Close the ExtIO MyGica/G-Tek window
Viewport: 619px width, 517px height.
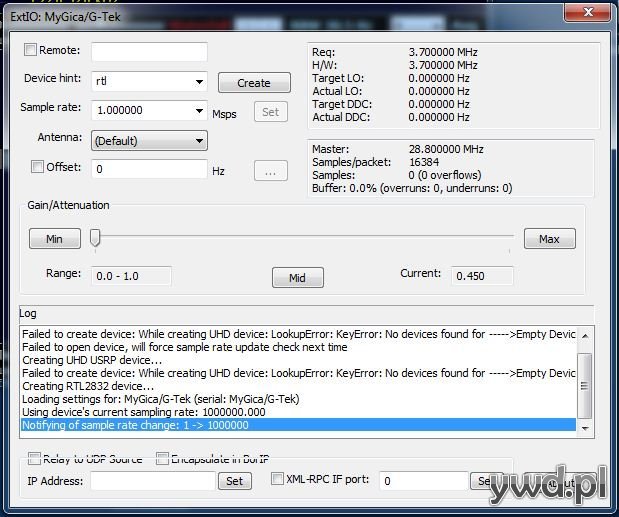pos(588,12)
